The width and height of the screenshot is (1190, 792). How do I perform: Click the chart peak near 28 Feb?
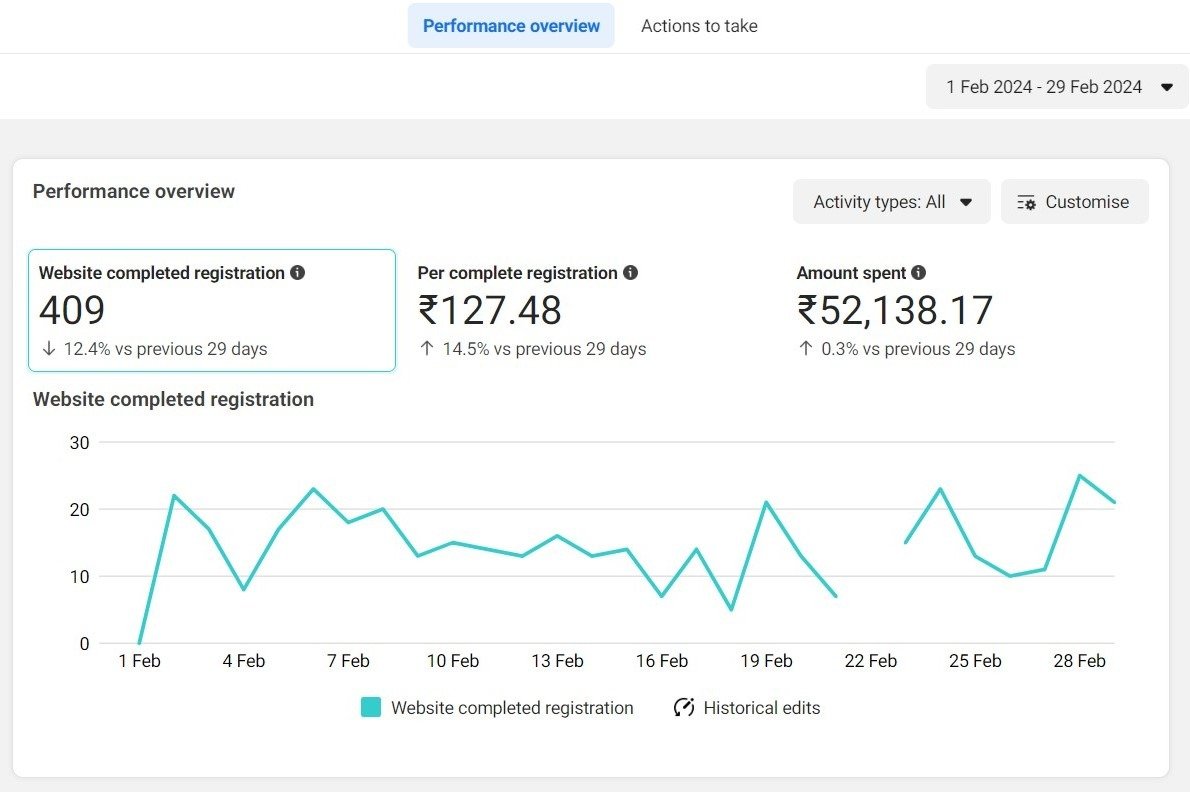coord(1079,477)
